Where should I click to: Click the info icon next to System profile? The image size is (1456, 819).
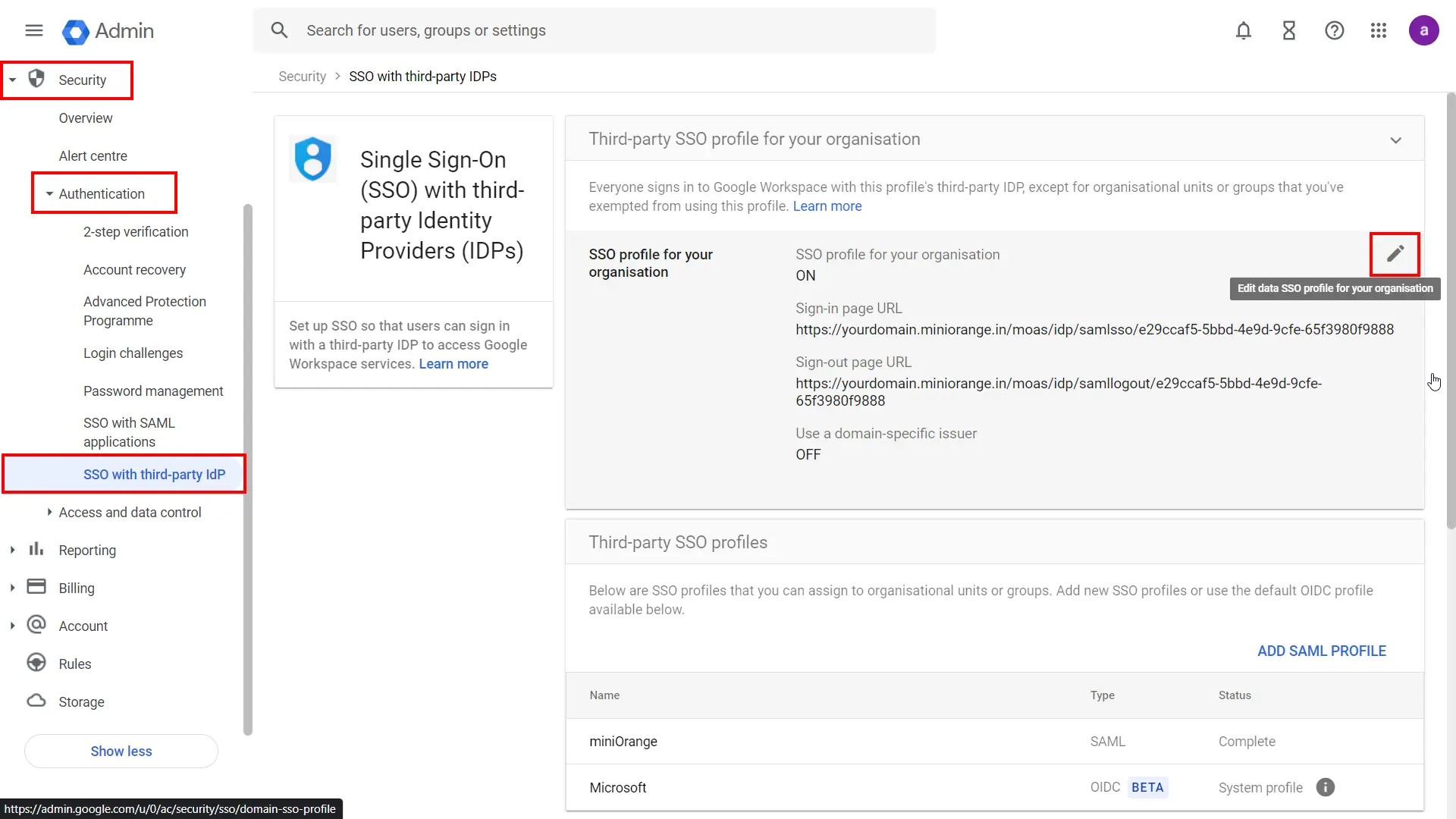point(1325,787)
